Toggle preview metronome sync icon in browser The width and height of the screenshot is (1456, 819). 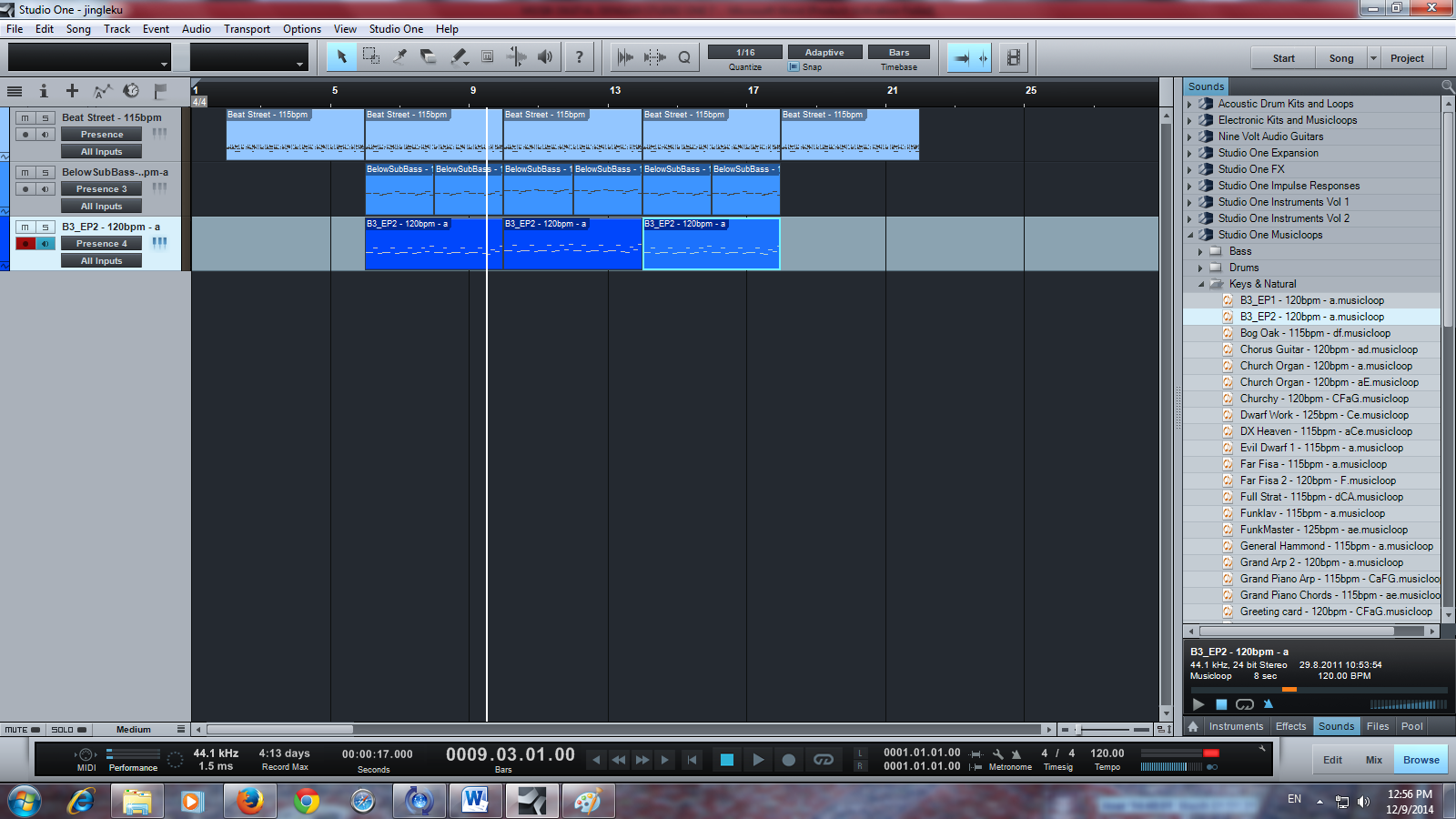click(x=1269, y=704)
